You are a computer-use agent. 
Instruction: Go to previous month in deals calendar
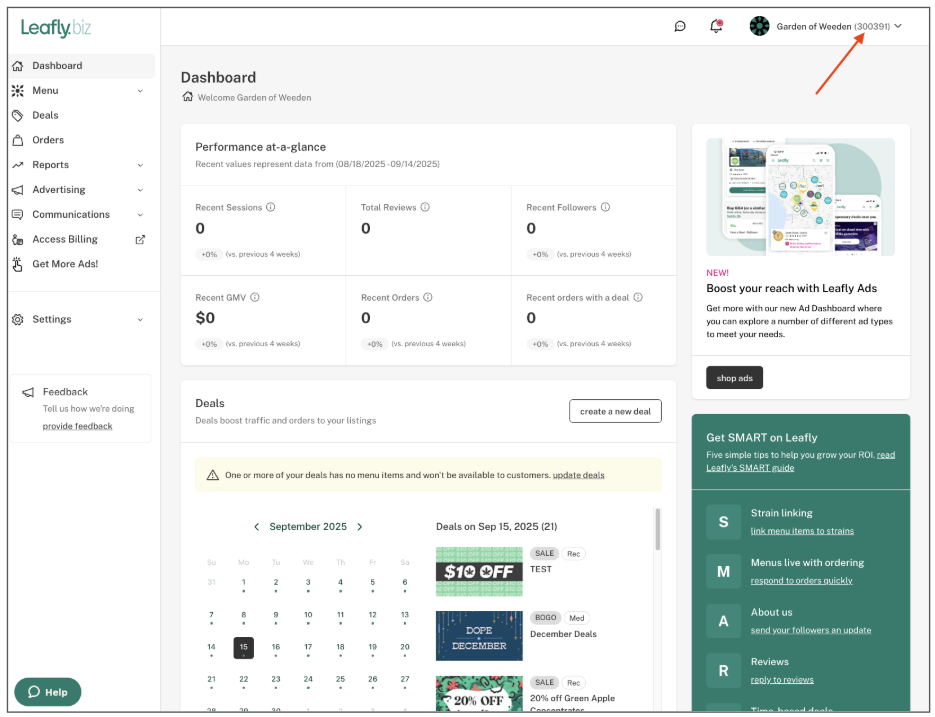pyautogui.click(x=256, y=526)
